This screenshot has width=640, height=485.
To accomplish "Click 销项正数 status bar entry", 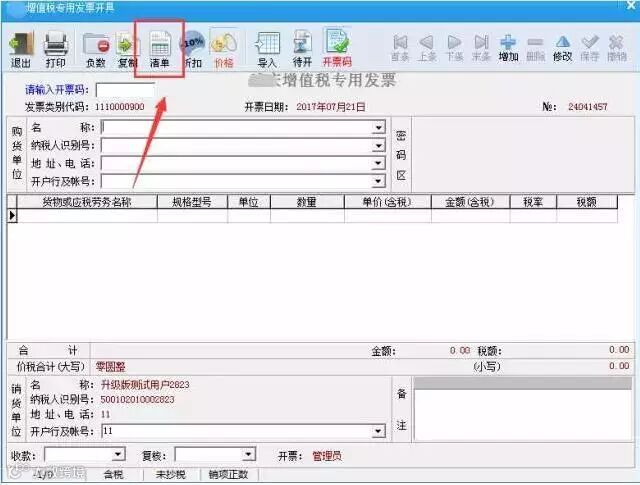I will point(229,474).
